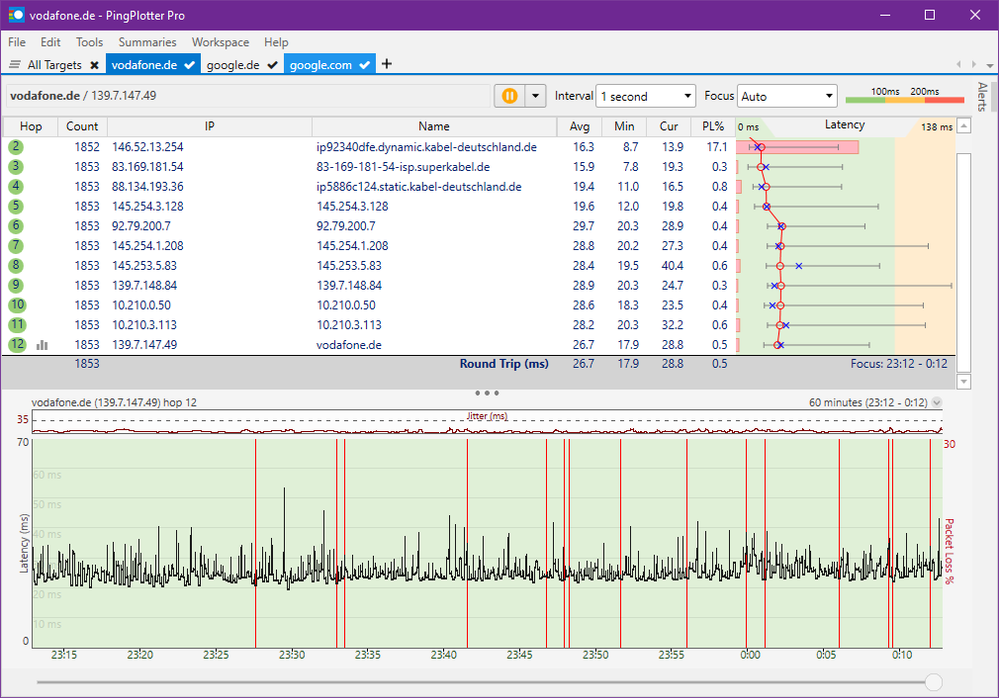Click the PingPlotter app icon in title bar
The image size is (999, 698).
pyautogui.click(x=16, y=16)
